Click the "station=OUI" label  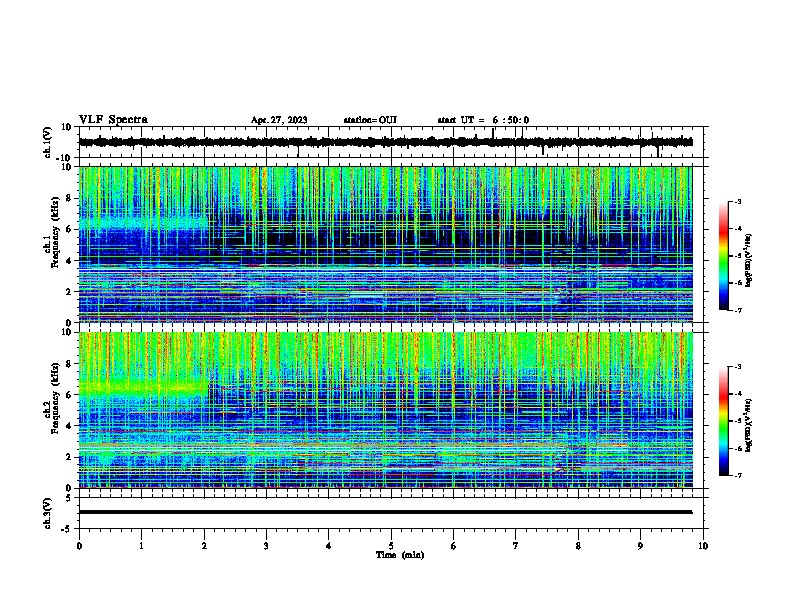coord(370,120)
